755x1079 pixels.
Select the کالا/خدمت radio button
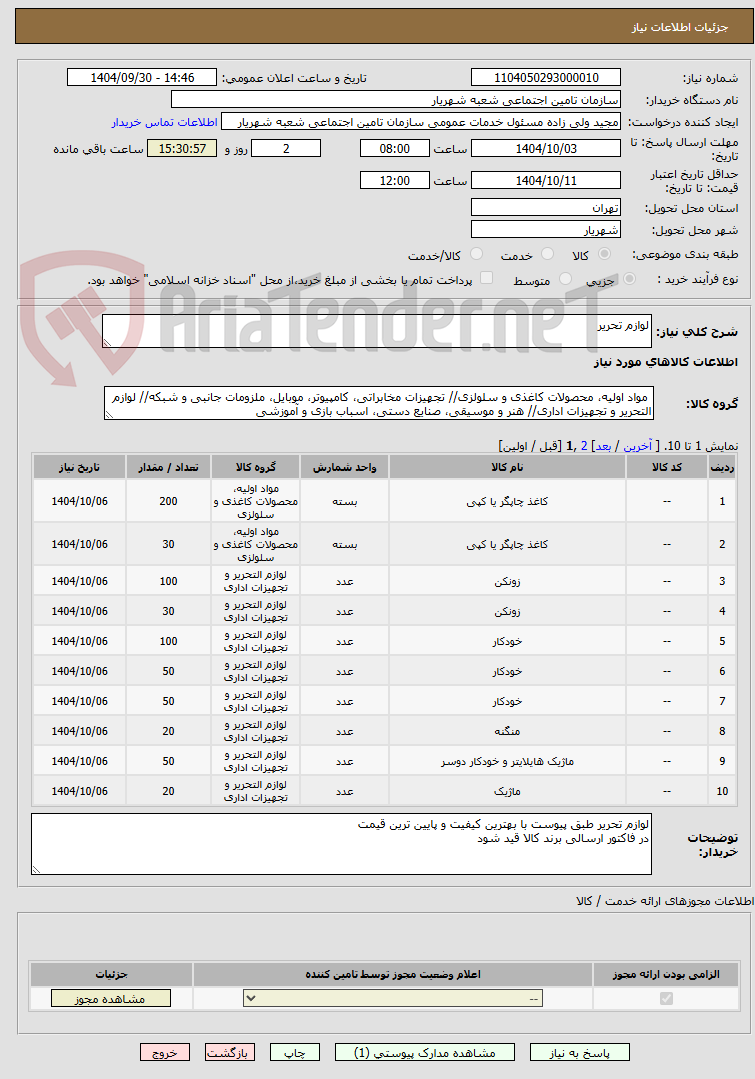(476, 254)
